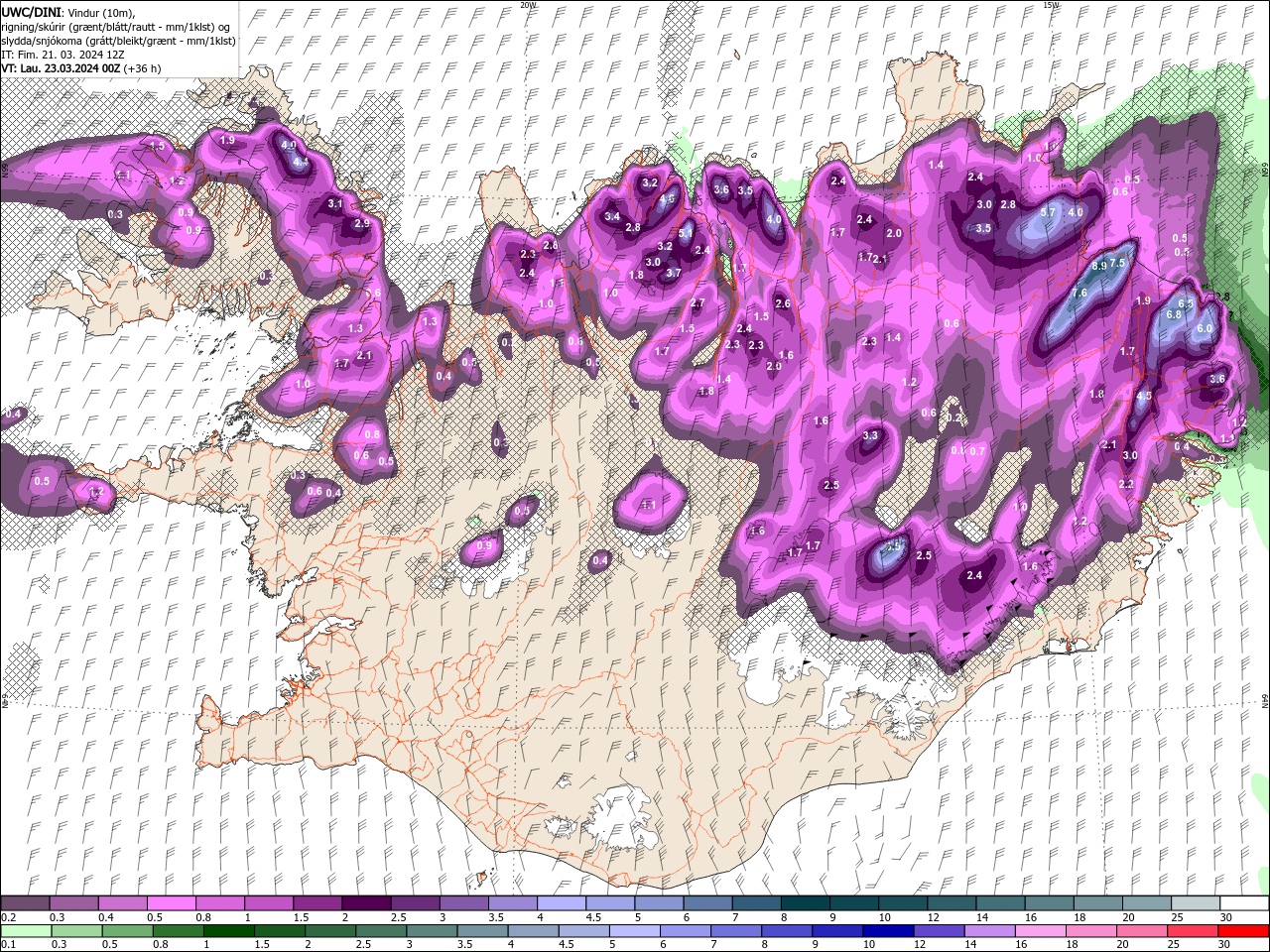Click the 6.5 snowfall value on the map
Image resolution: width=1270 pixels, height=952 pixels.
pos(1185,303)
